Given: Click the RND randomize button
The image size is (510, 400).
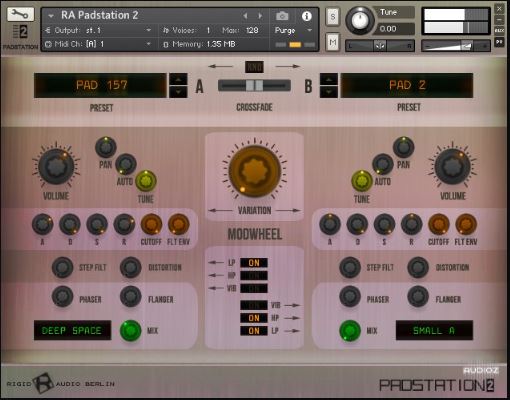Looking at the screenshot, I should (x=254, y=67).
